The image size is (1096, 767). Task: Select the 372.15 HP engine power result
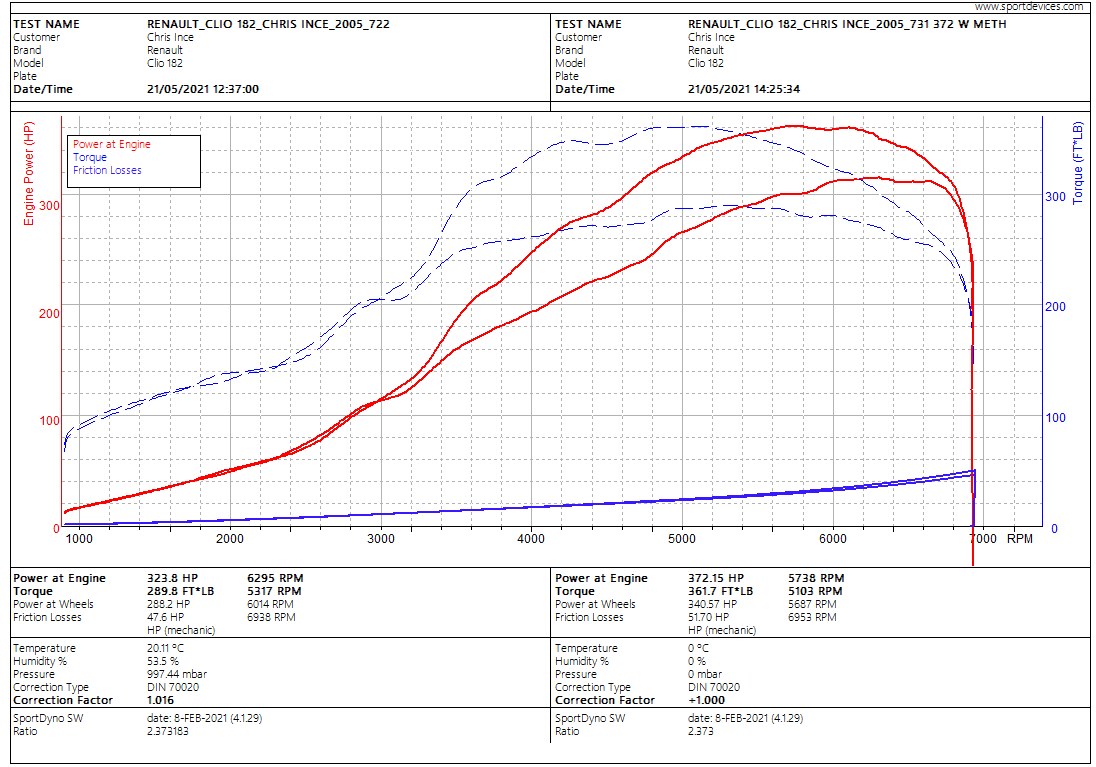pos(715,578)
